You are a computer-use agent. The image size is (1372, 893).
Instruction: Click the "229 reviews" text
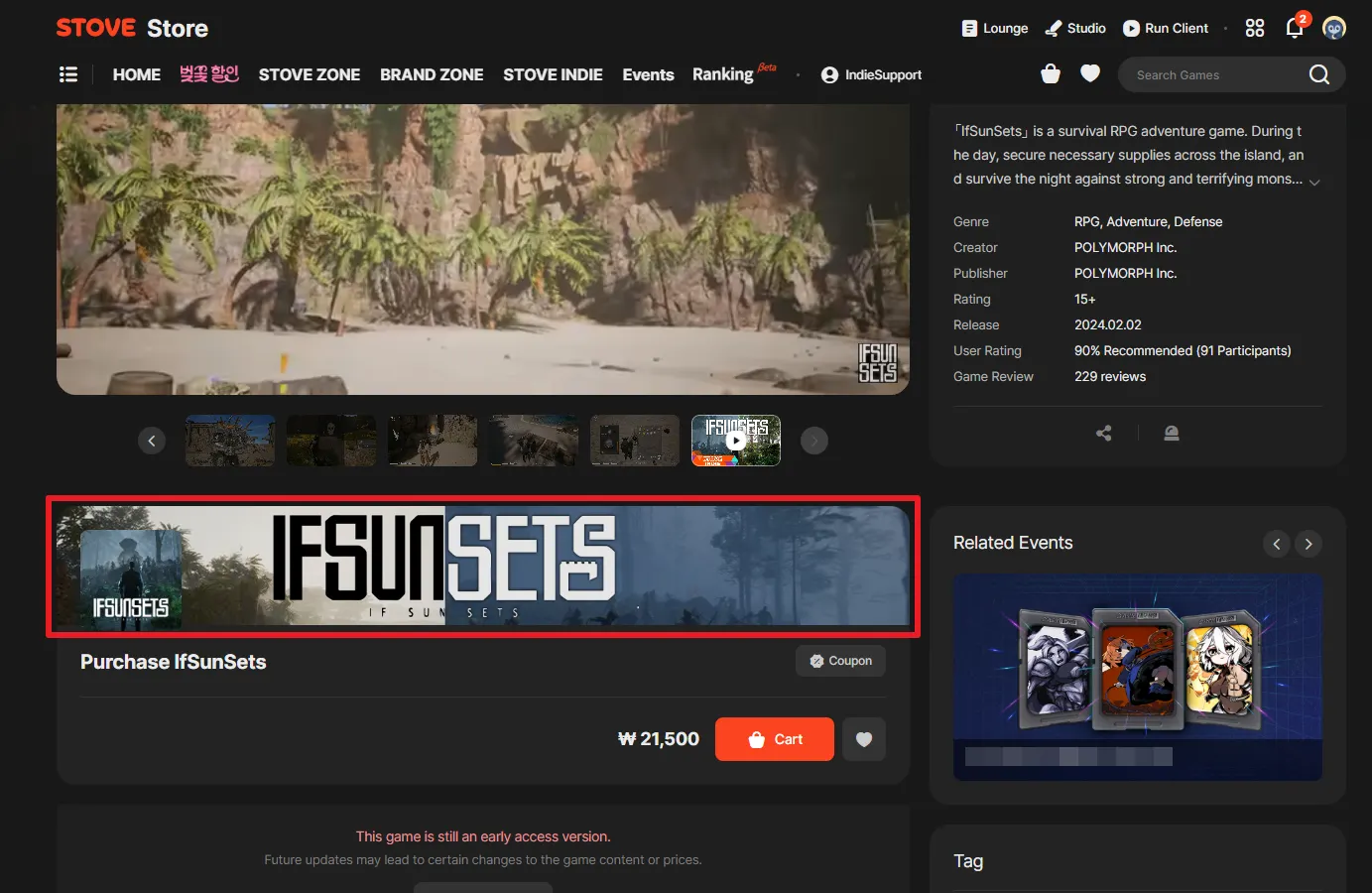coord(1110,377)
